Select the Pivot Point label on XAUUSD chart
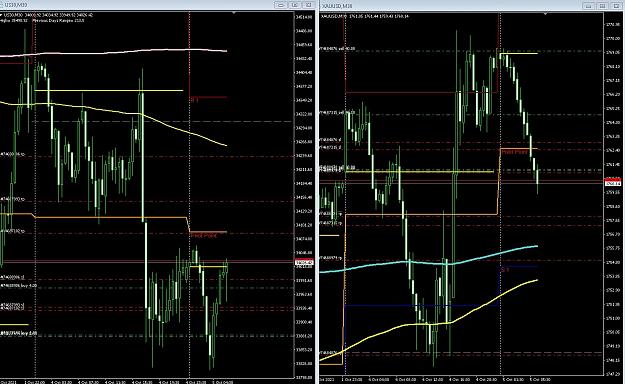Viewport: 625px width, 384px height. click(x=514, y=152)
